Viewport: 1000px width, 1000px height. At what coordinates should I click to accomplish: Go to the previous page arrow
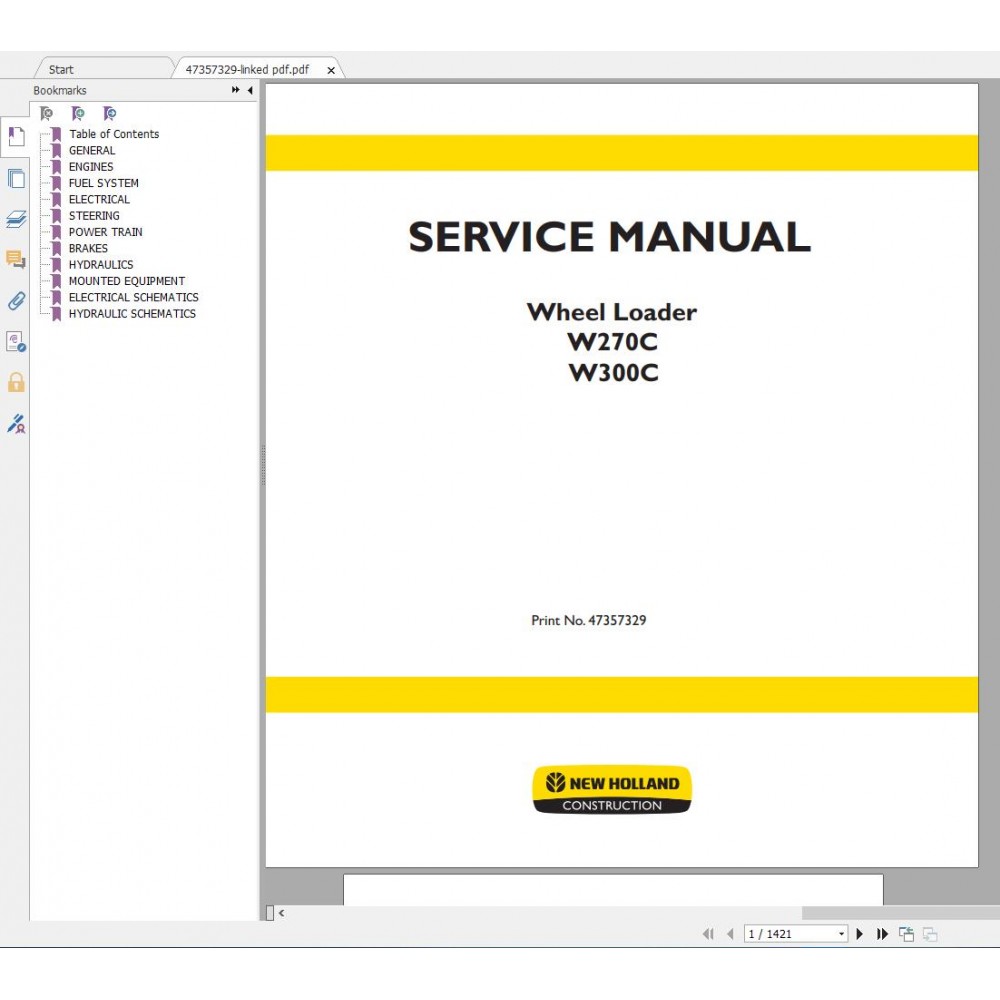coord(730,934)
